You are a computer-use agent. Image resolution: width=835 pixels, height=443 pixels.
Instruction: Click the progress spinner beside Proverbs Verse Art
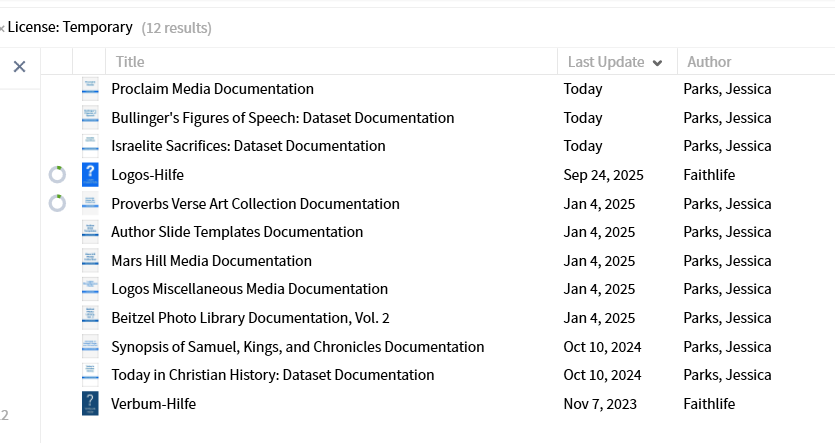[x=57, y=204]
